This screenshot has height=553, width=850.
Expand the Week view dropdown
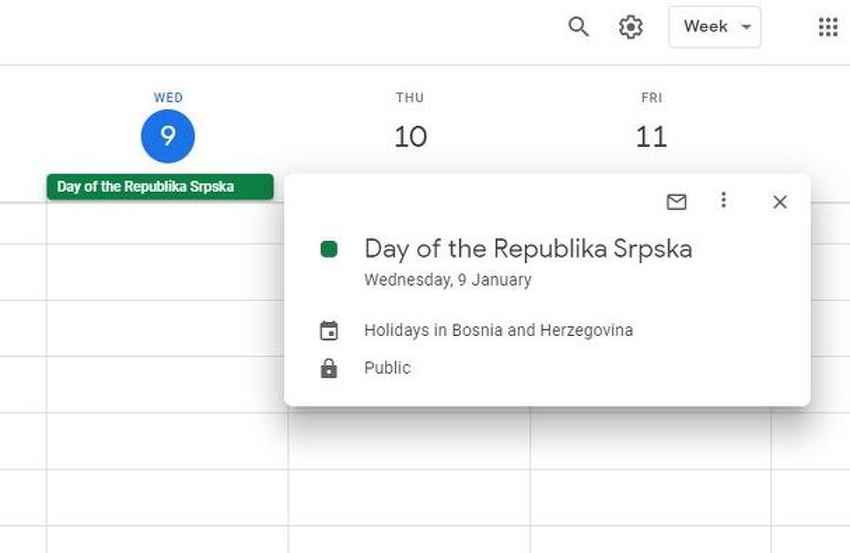(714, 27)
